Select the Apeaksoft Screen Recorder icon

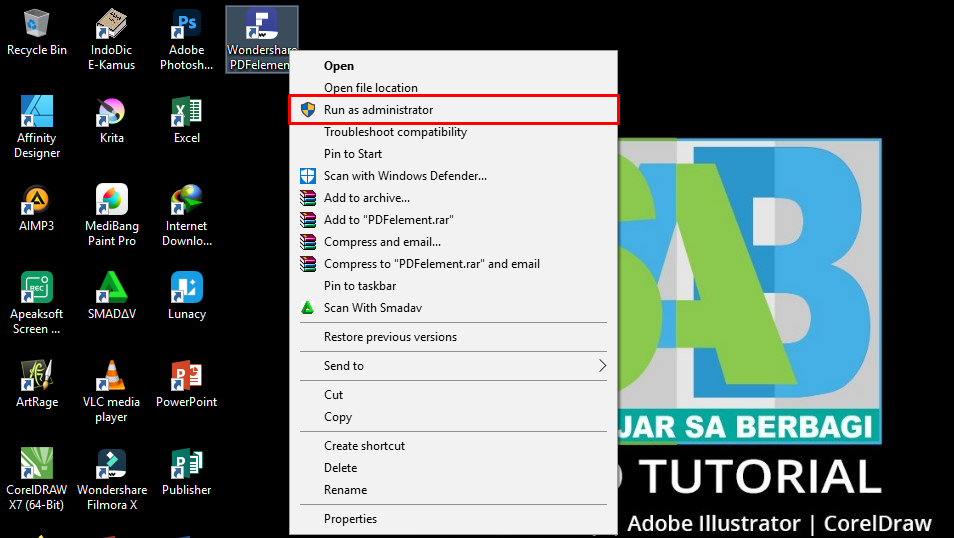(x=37, y=303)
